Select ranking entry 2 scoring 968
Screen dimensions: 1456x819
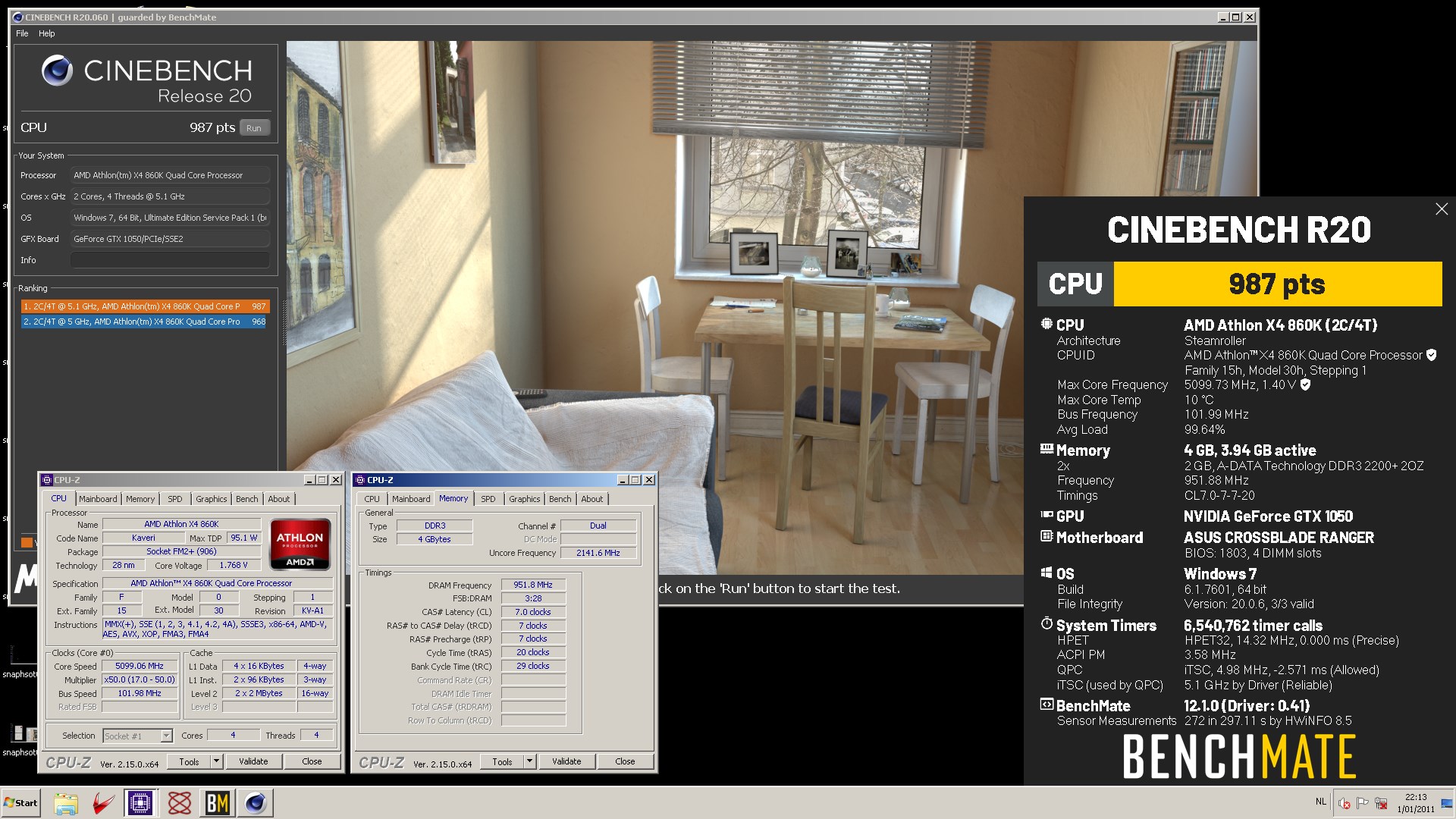click(x=145, y=322)
